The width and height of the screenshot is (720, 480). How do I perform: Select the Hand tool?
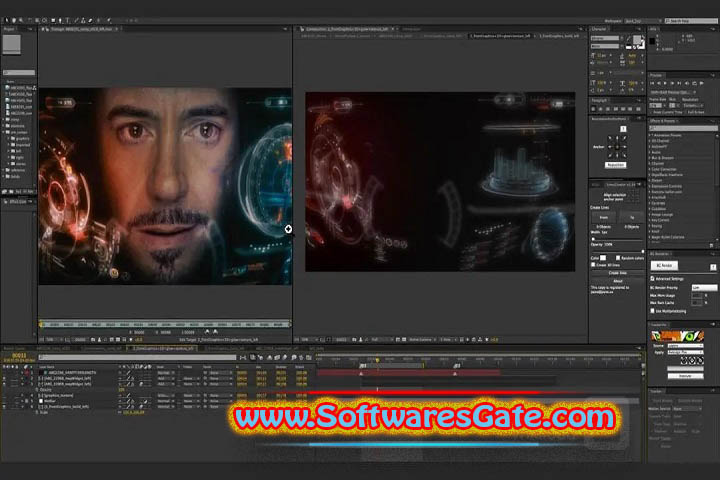pos(14,20)
